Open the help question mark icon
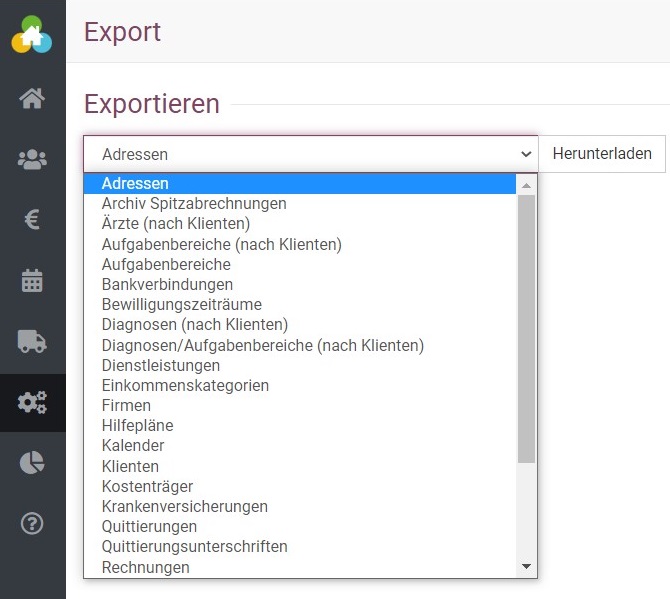 coord(32,523)
